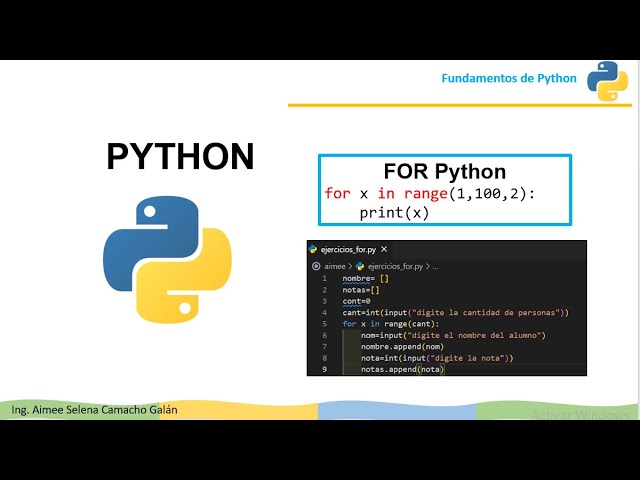Click line number 5 in gutter

pos(324,324)
